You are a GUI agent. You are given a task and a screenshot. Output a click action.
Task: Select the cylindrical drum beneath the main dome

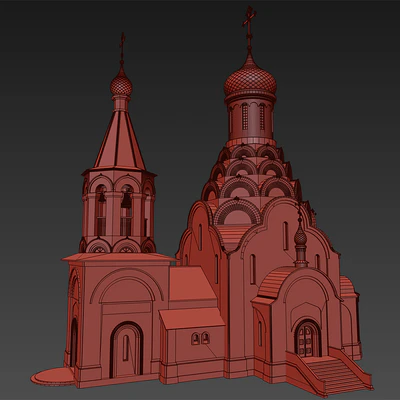click(251, 120)
